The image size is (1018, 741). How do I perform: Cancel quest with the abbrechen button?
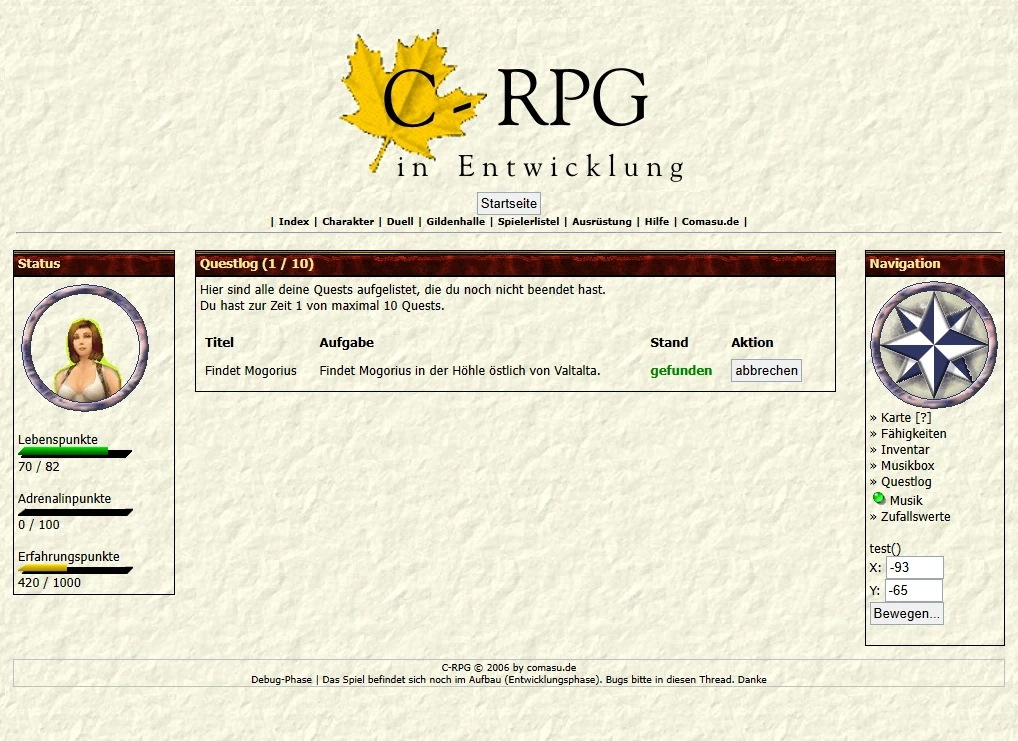[x=766, y=370]
